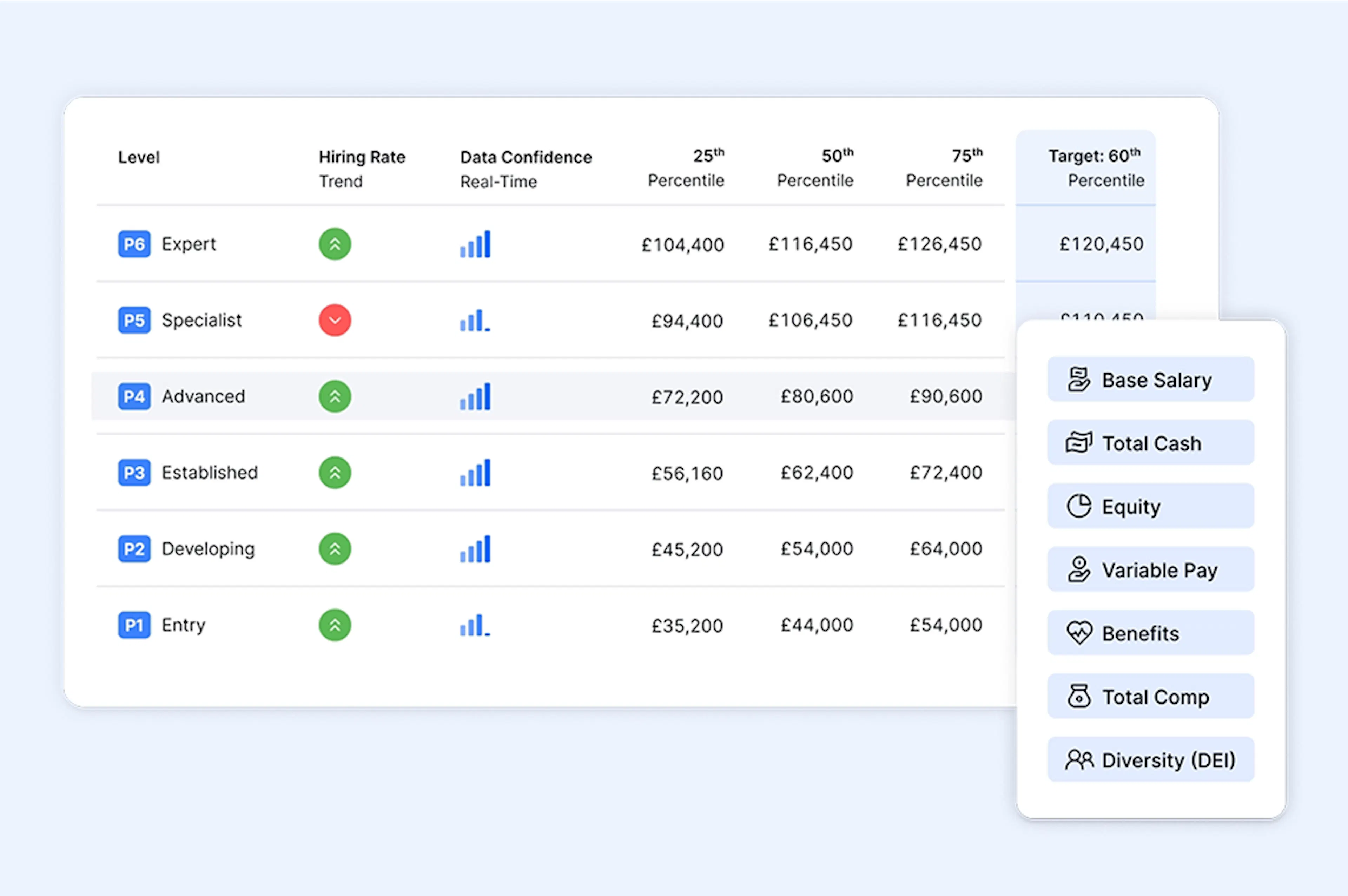The height and width of the screenshot is (896, 1348).
Task: Click the £106,450 cell
Action: [x=811, y=321]
